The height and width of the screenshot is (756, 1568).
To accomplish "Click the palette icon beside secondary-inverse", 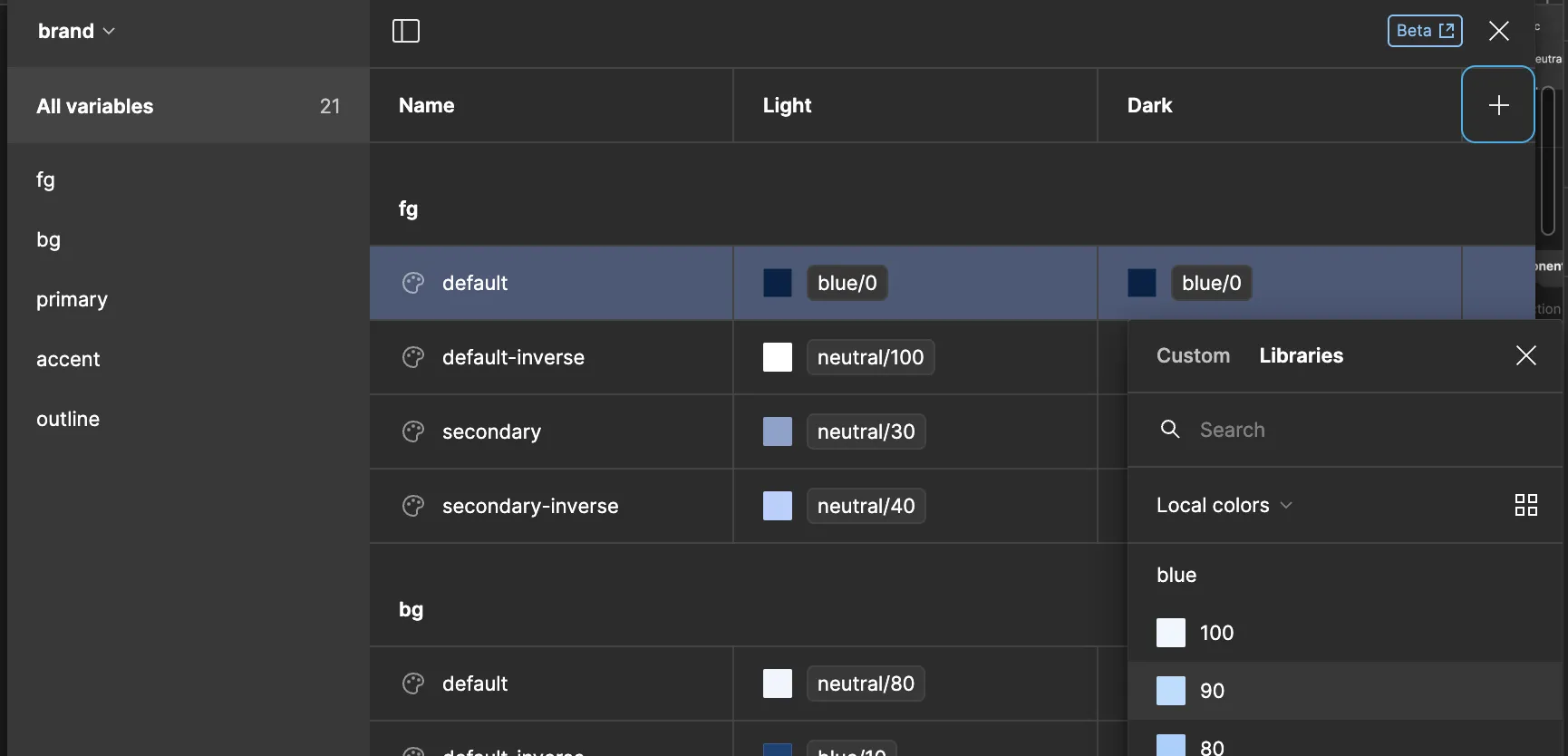I will [x=413, y=506].
